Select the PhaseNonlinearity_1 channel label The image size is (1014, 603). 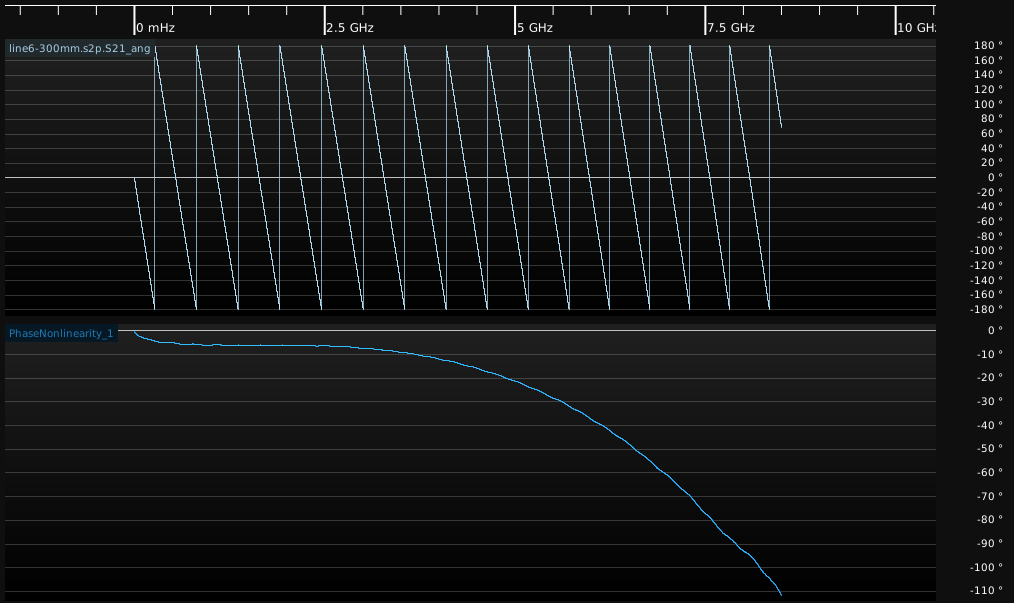tap(61, 333)
